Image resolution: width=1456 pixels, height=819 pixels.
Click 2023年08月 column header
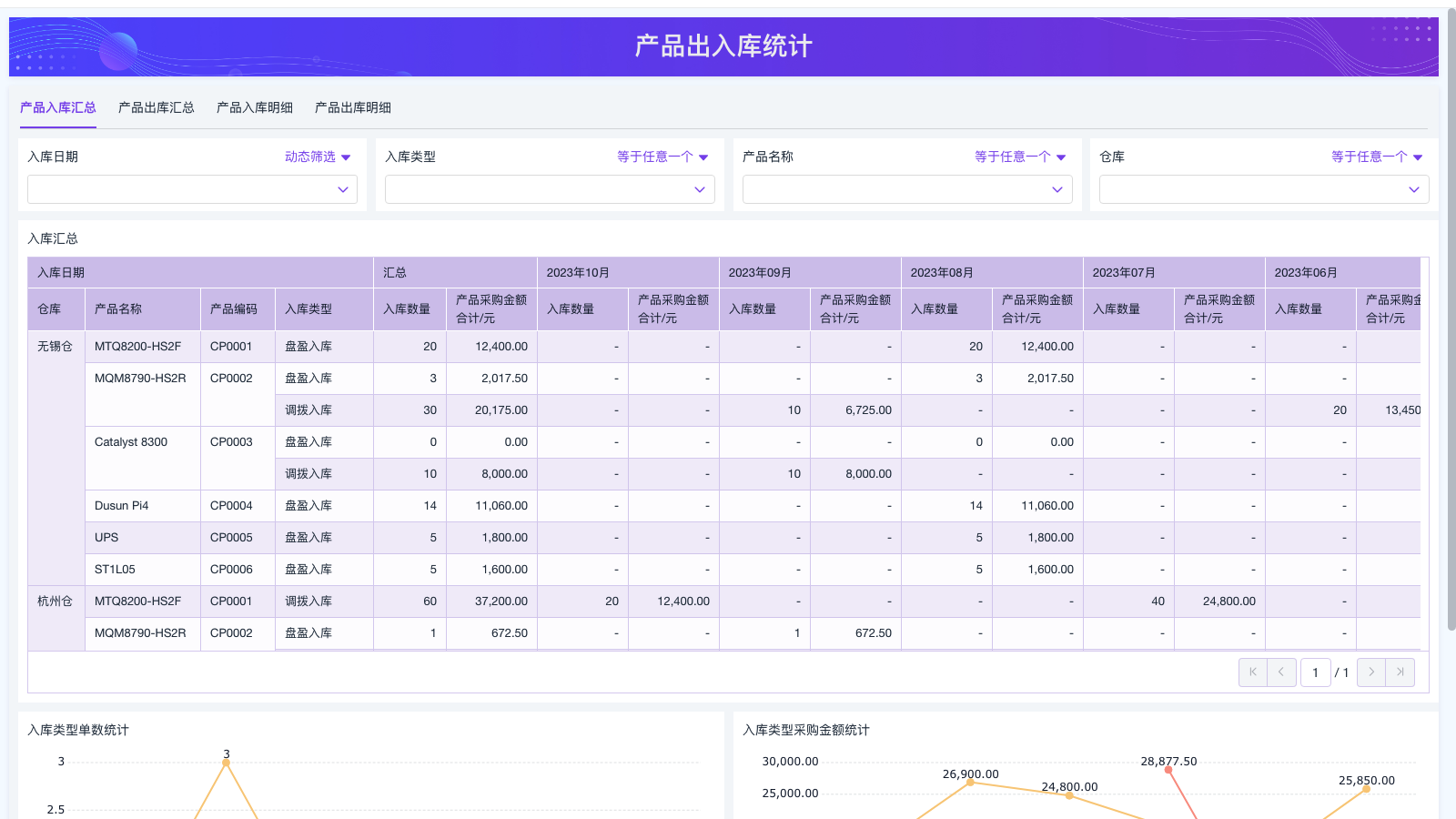click(x=992, y=273)
